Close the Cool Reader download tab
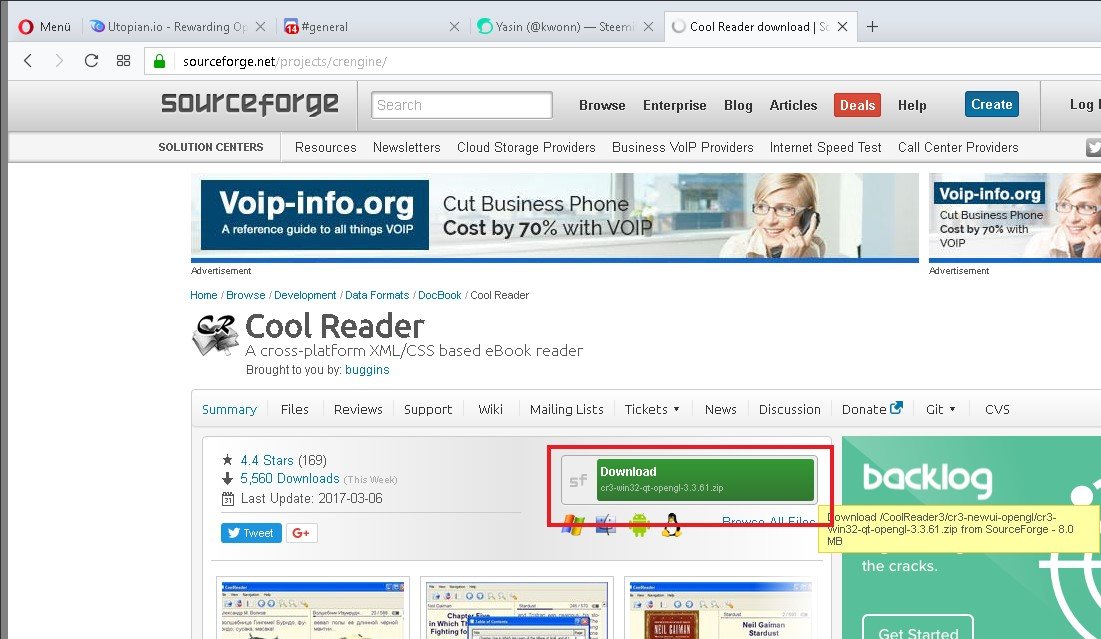The height and width of the screenshot is (639, 1101). point(843,27)
